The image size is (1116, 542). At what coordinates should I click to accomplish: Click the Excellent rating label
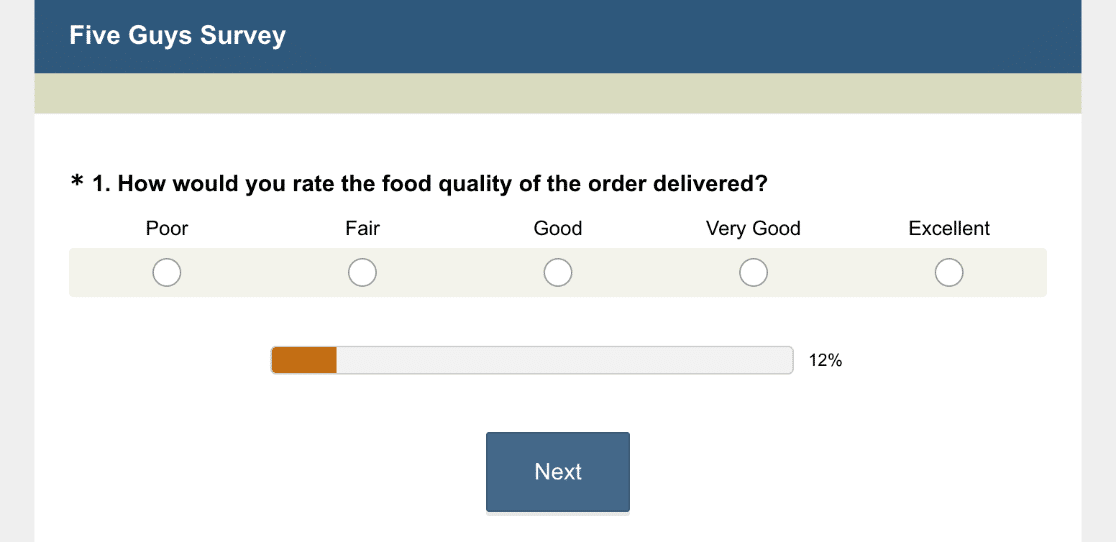point(949,229)
